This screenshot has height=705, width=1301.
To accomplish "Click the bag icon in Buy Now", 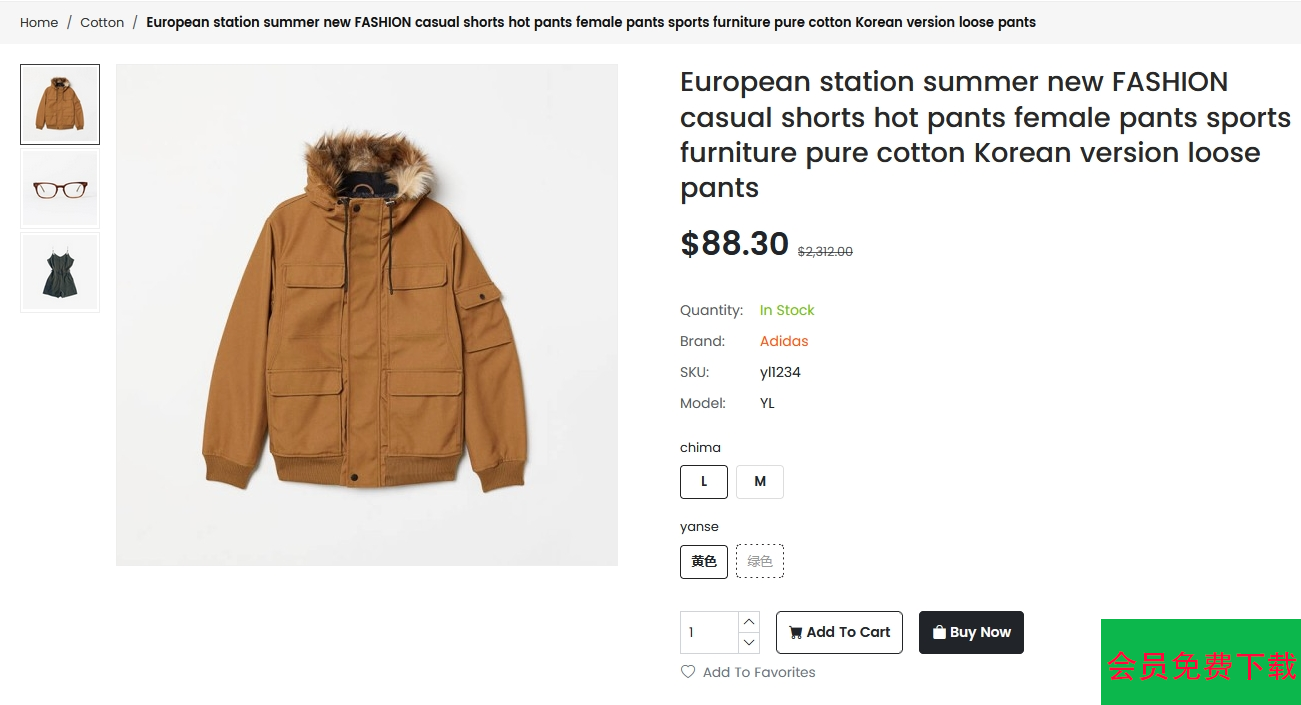I will [939, 632].
